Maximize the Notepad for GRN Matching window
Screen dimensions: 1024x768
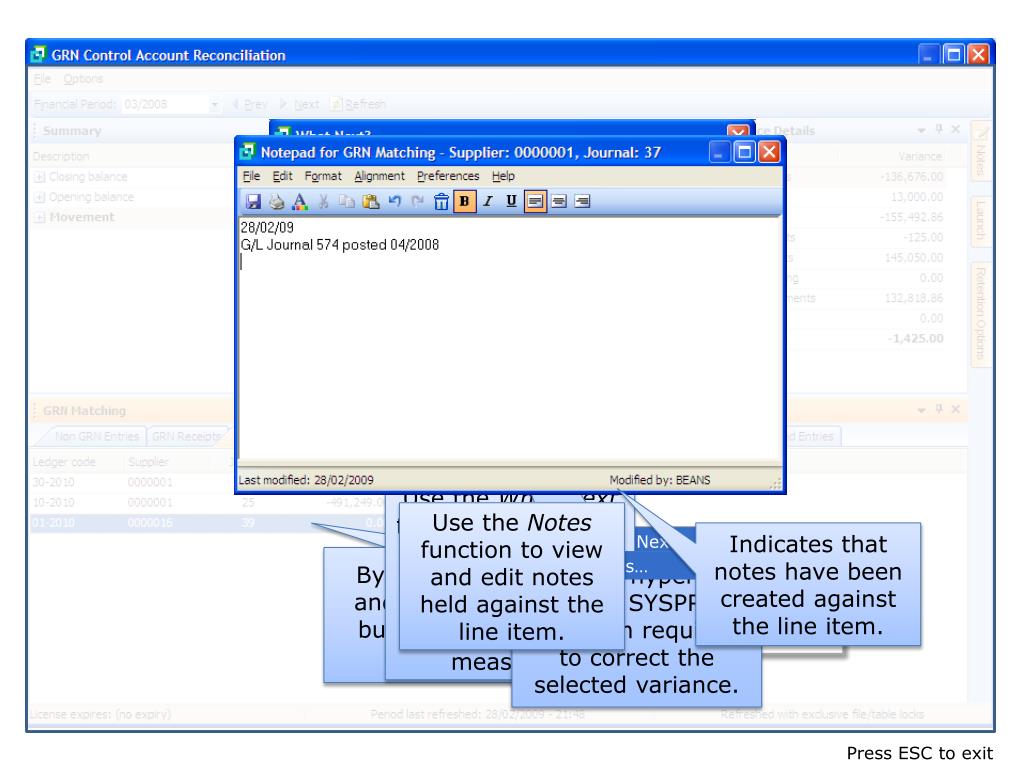[744, 152]
